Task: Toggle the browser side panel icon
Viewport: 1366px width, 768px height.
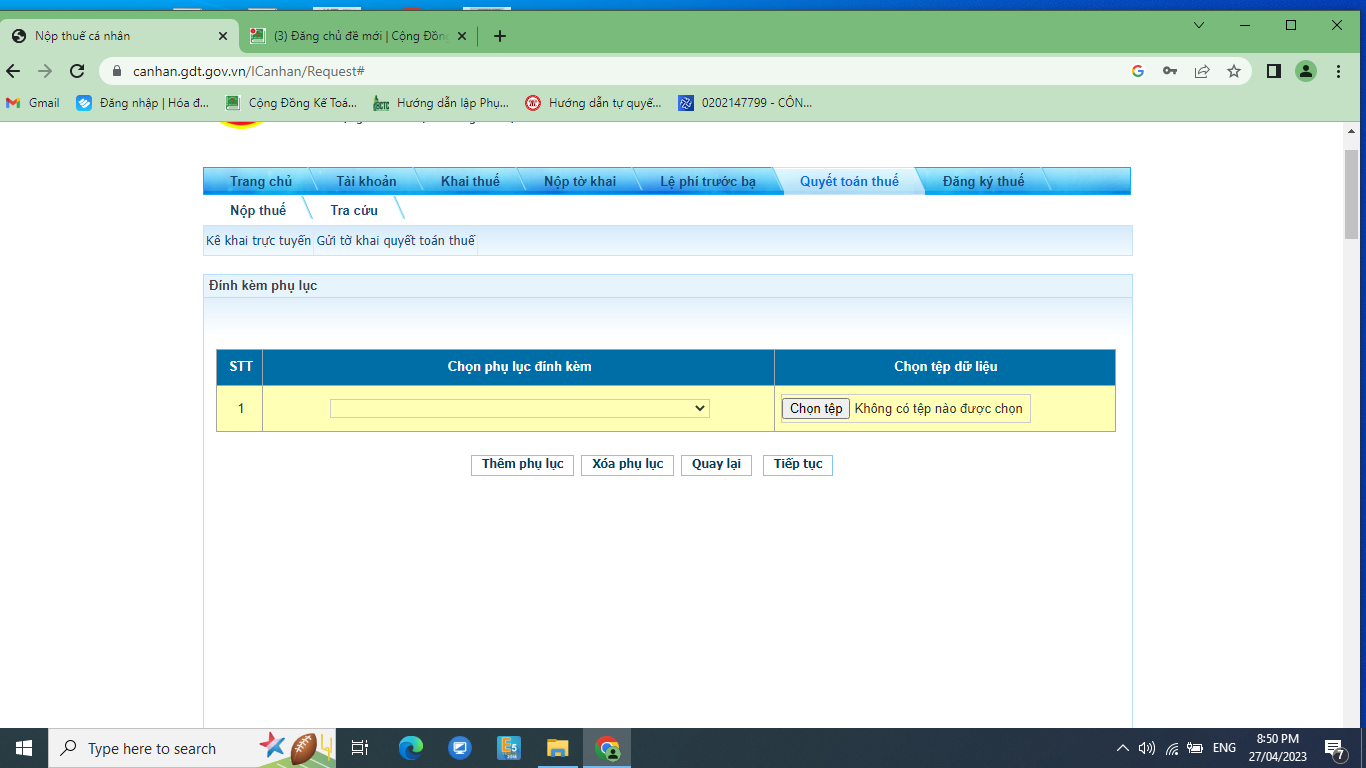Action: pyautogui.click(x=1274, y=71)
